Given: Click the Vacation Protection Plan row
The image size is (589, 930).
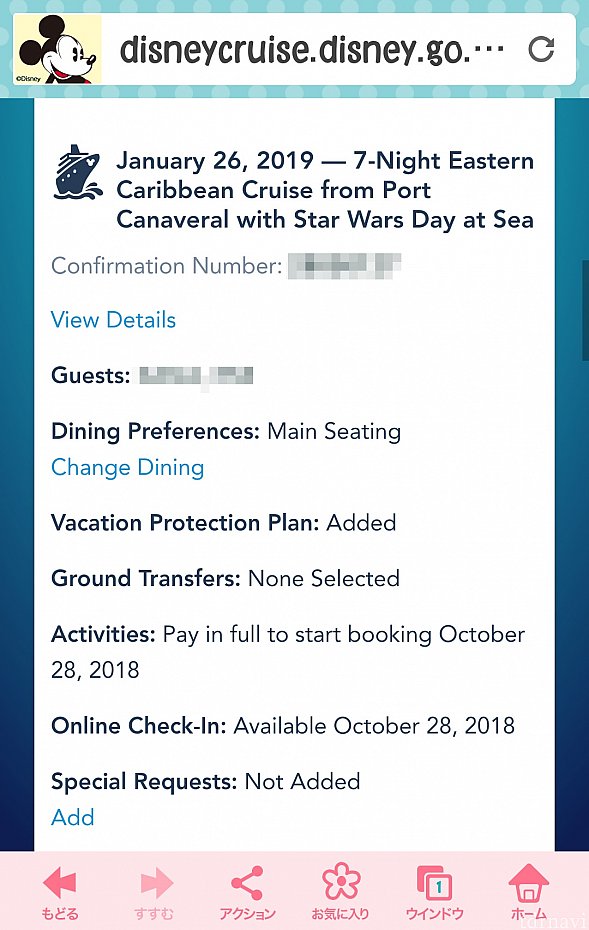Looking at the screenshot, I should pyautogui.click(x=224, y=523).
